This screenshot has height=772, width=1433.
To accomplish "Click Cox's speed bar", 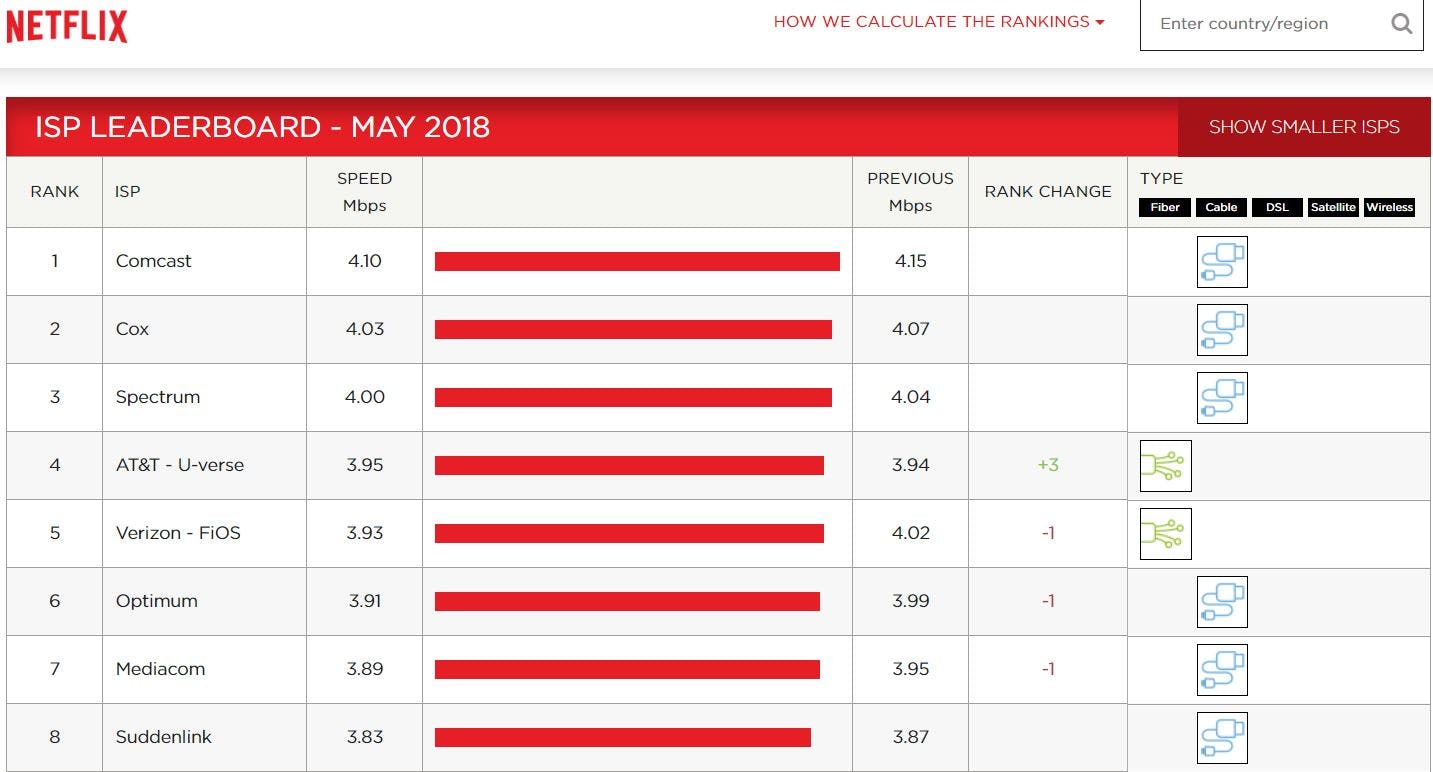I will click(633, 329).
